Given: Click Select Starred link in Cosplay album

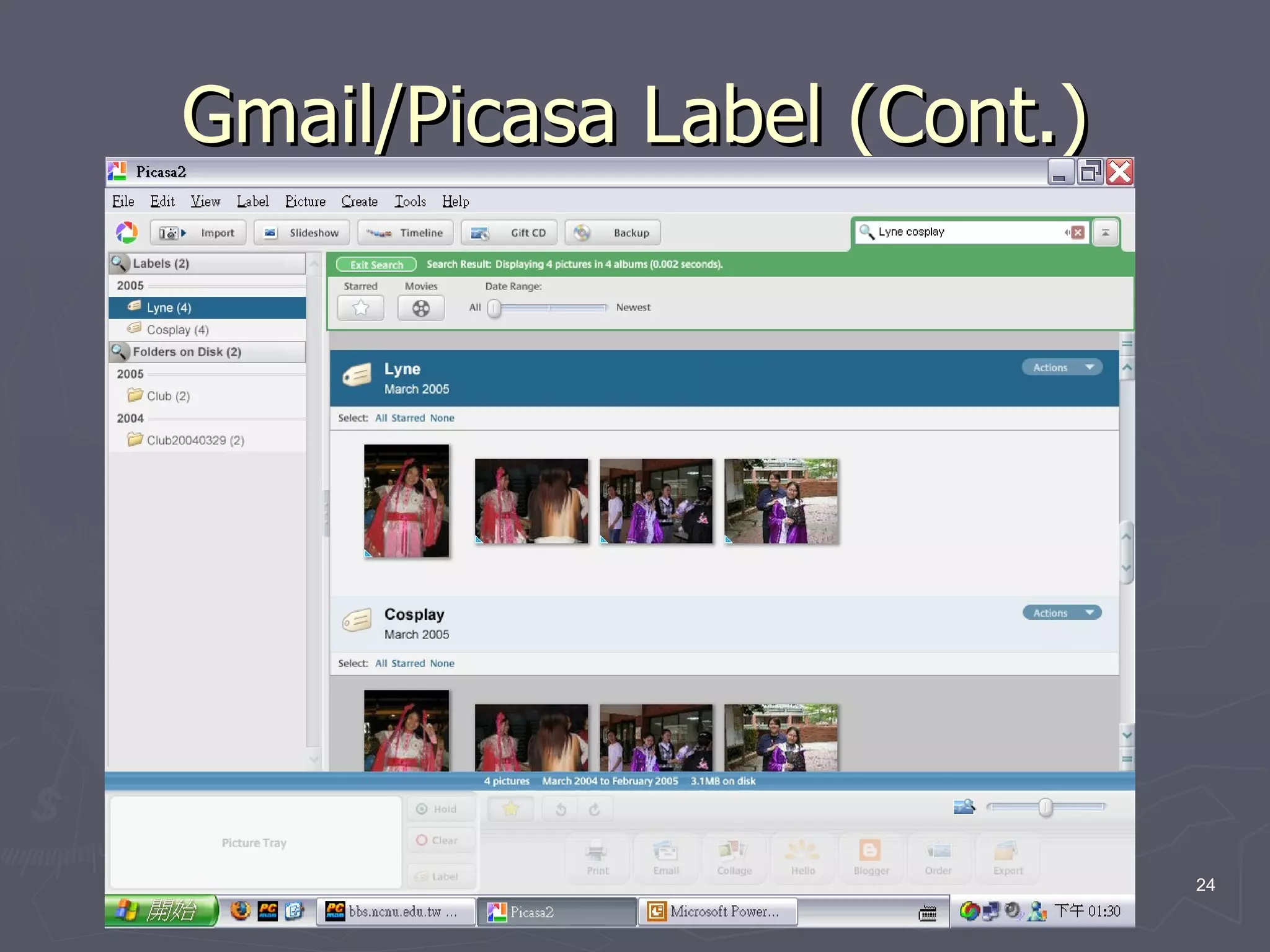Looking at the screenshot, I should click(408, 664).
